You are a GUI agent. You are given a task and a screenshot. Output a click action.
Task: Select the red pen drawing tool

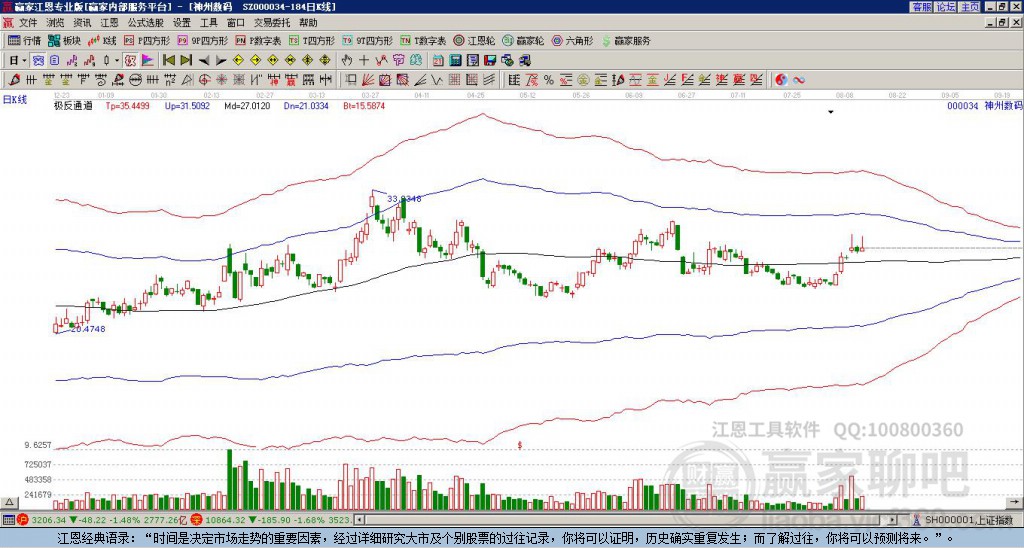(14, 80)
